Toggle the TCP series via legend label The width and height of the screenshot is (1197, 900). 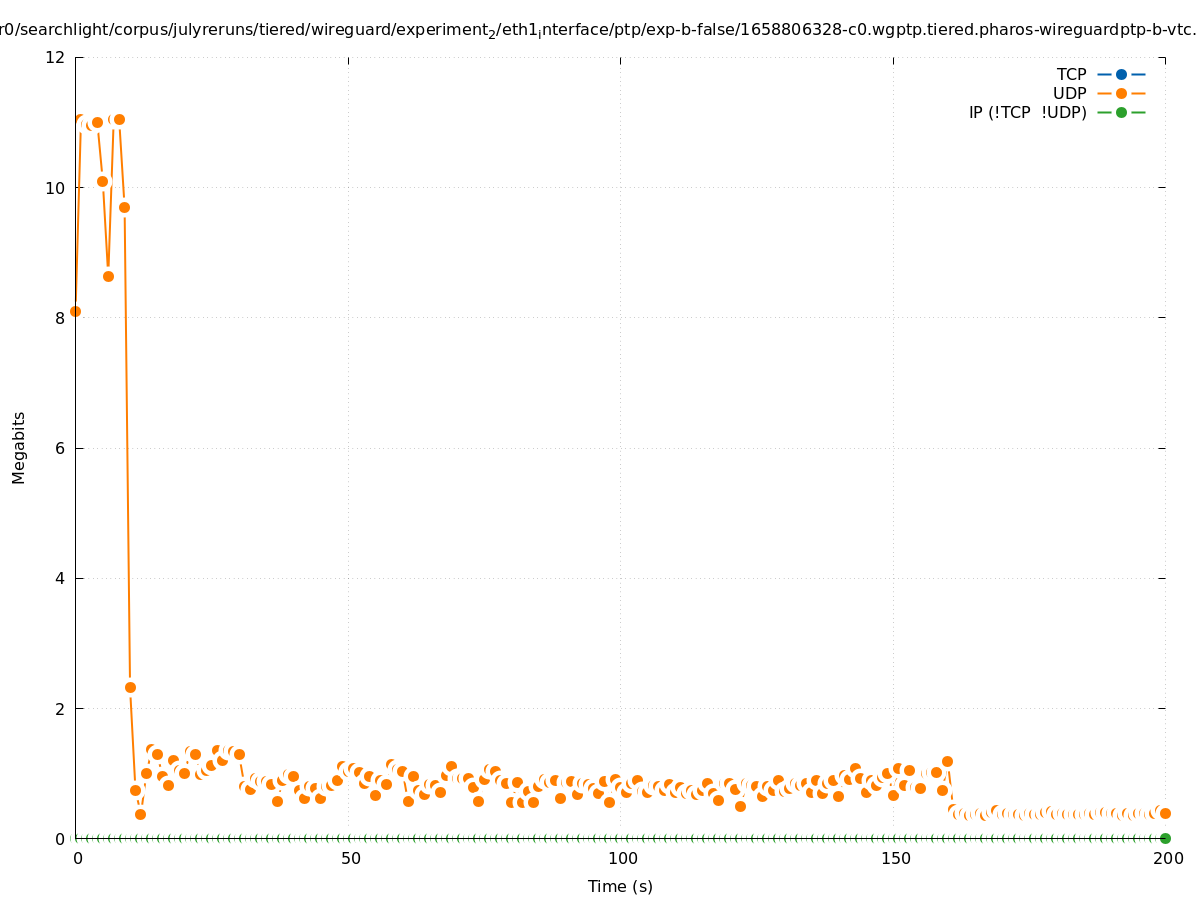point(1071,74)
